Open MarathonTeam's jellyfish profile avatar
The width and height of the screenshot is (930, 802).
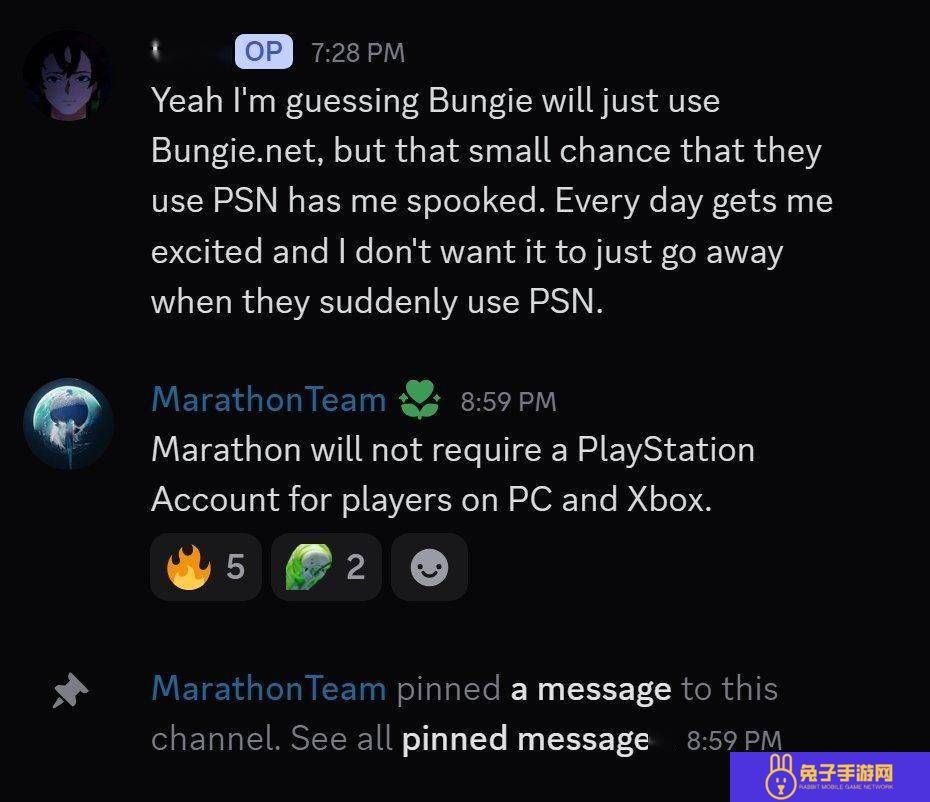click(x=69, y=424)
